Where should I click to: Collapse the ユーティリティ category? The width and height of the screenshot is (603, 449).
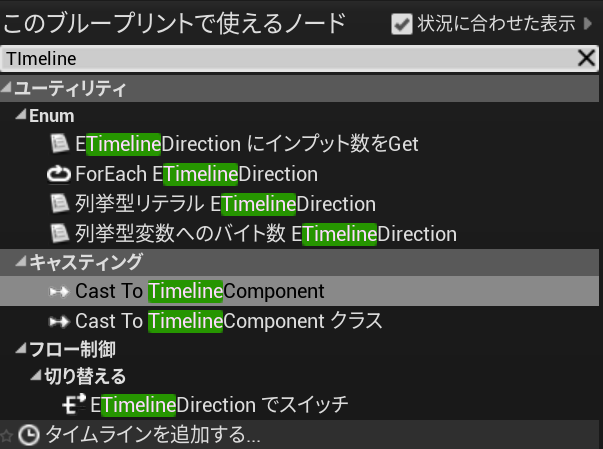(x=7, y=89)
